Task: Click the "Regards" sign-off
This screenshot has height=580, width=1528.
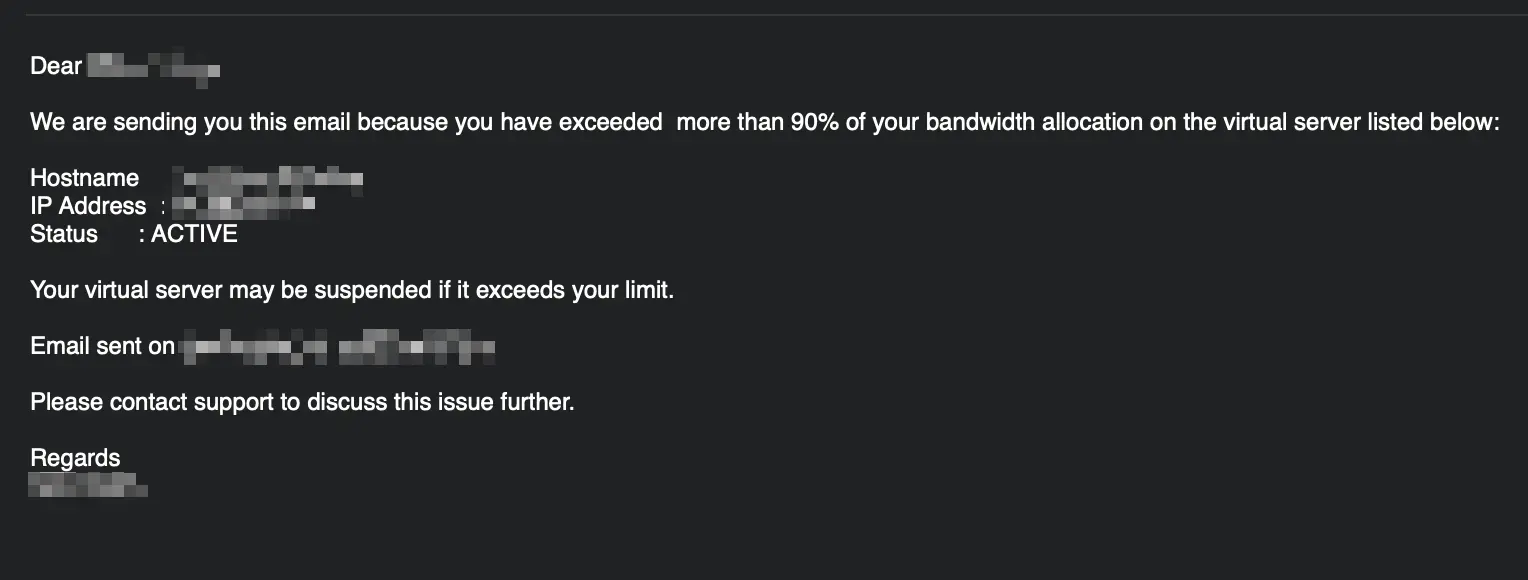Action: pyautogui.click(x=75, y=459)
